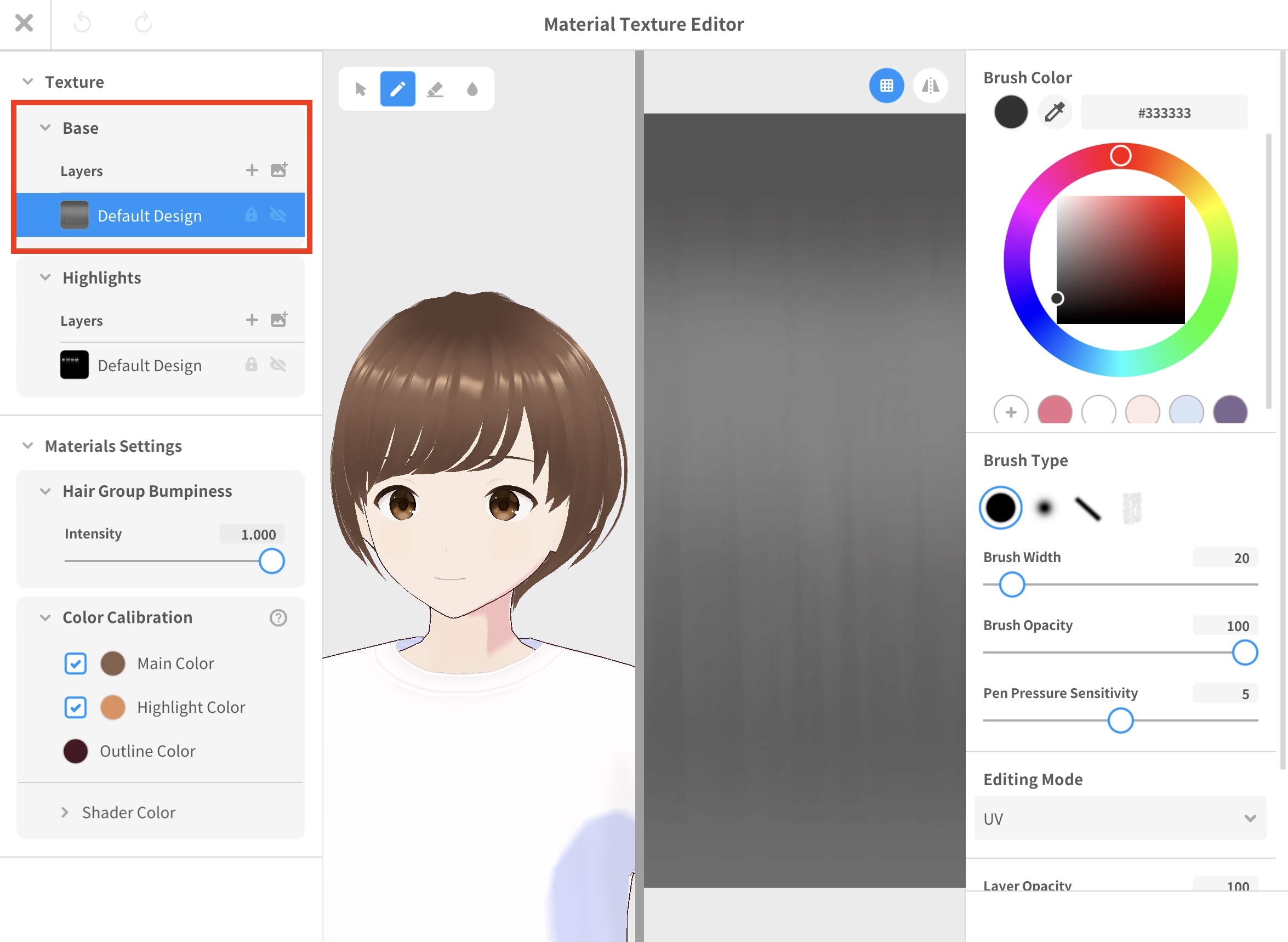Open the Highlight Color swatch
Image resolution: width=1288 pixels, height=942 pixels.
click(113, 708)
